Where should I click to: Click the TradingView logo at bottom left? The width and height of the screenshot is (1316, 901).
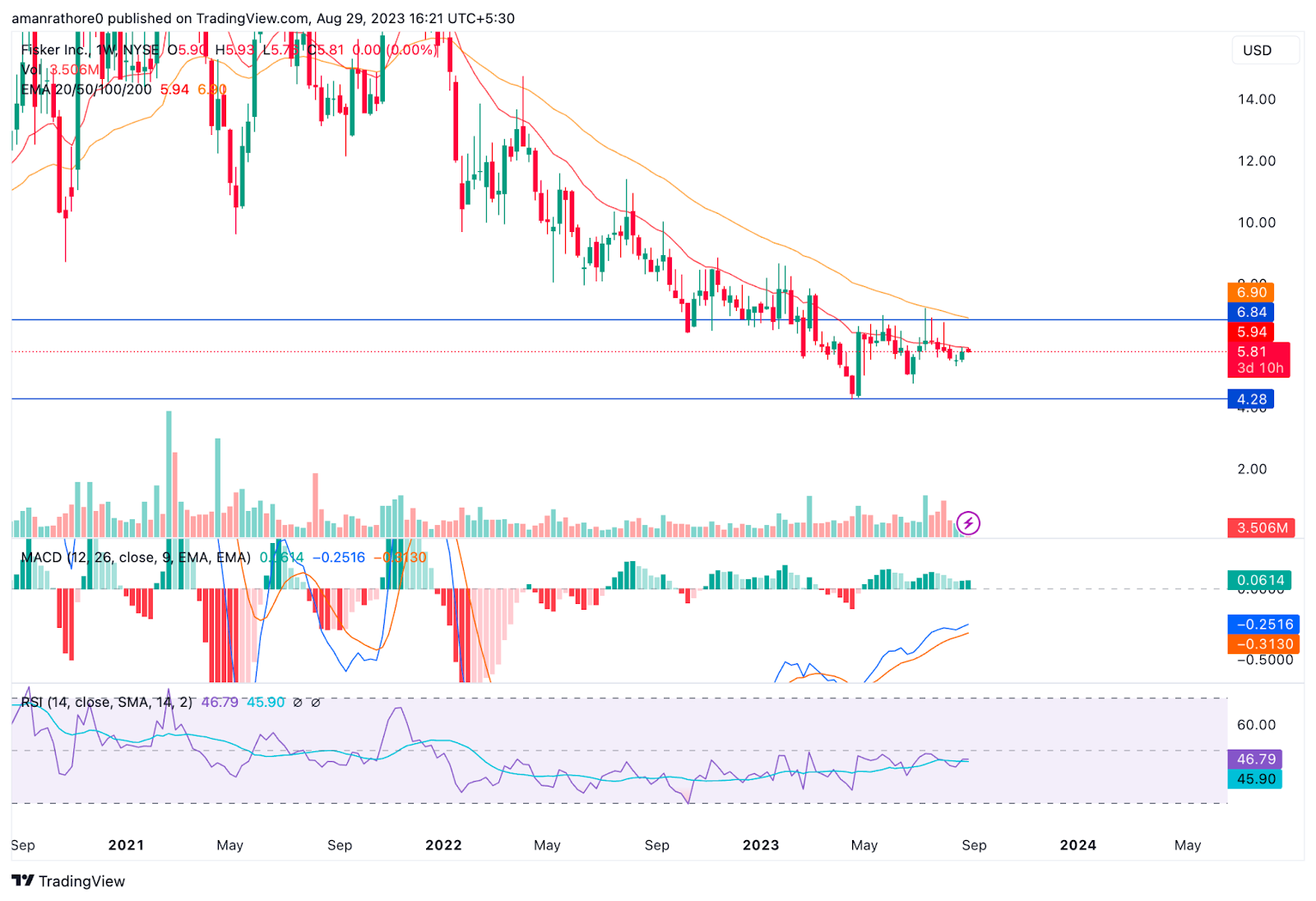(x=68, y=880)
